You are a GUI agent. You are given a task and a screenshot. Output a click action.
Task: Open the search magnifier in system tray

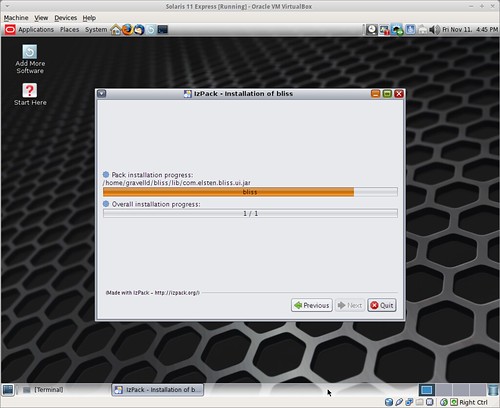372,30
